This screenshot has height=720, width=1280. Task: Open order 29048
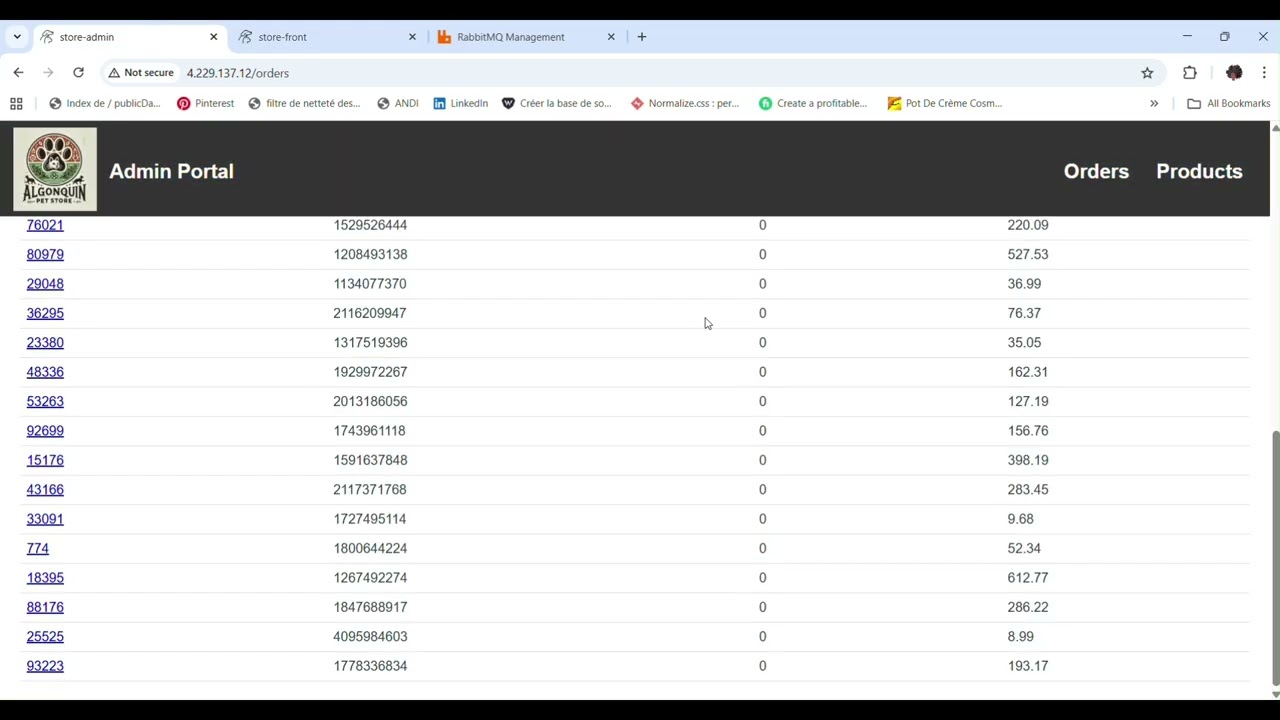tap(45, 284)
